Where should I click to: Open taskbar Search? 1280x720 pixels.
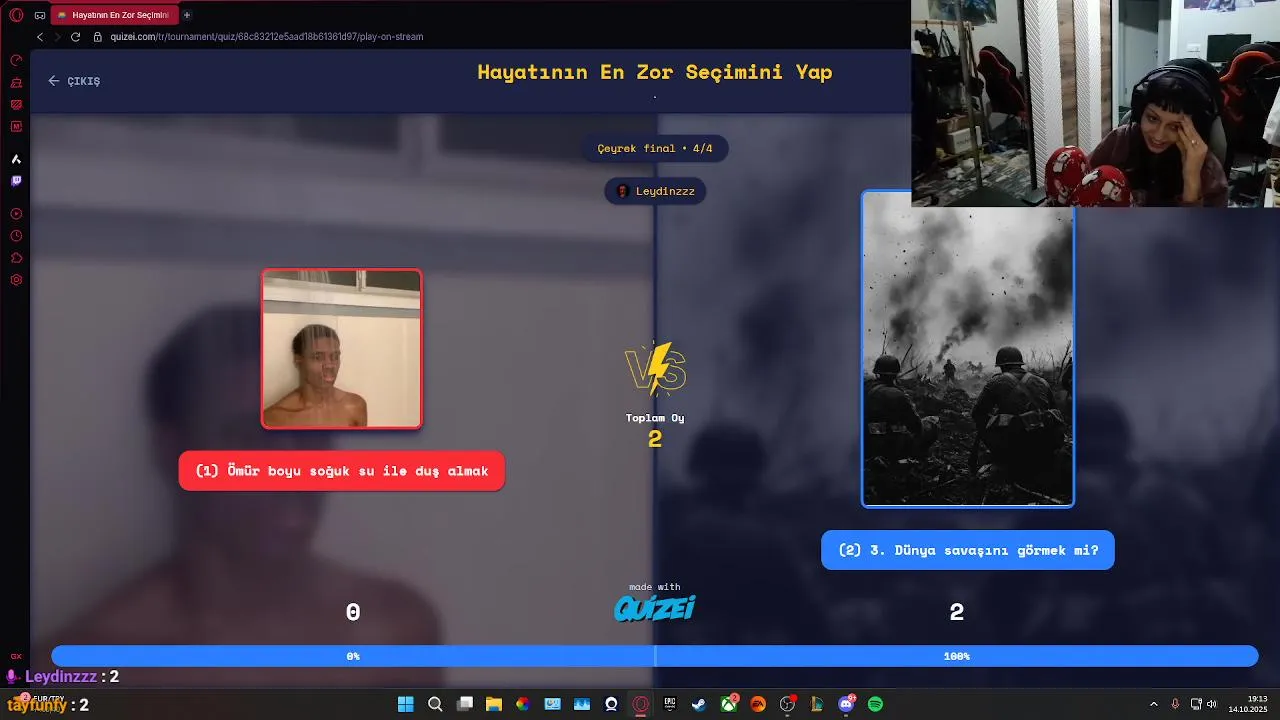(435, 704)
